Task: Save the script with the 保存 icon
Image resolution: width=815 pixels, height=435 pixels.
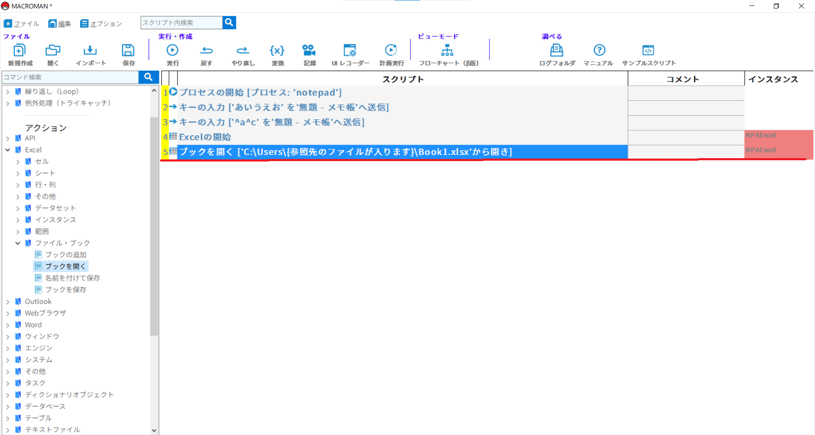Action: coord(128,50)
